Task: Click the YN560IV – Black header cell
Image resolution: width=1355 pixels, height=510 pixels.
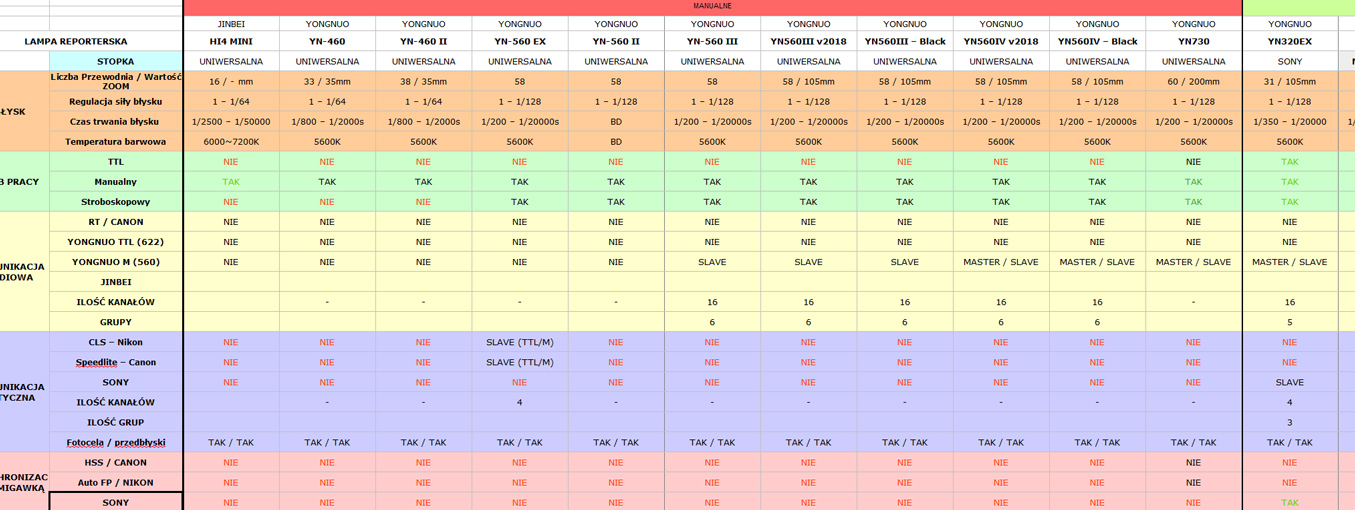Action: [1097, 42]
